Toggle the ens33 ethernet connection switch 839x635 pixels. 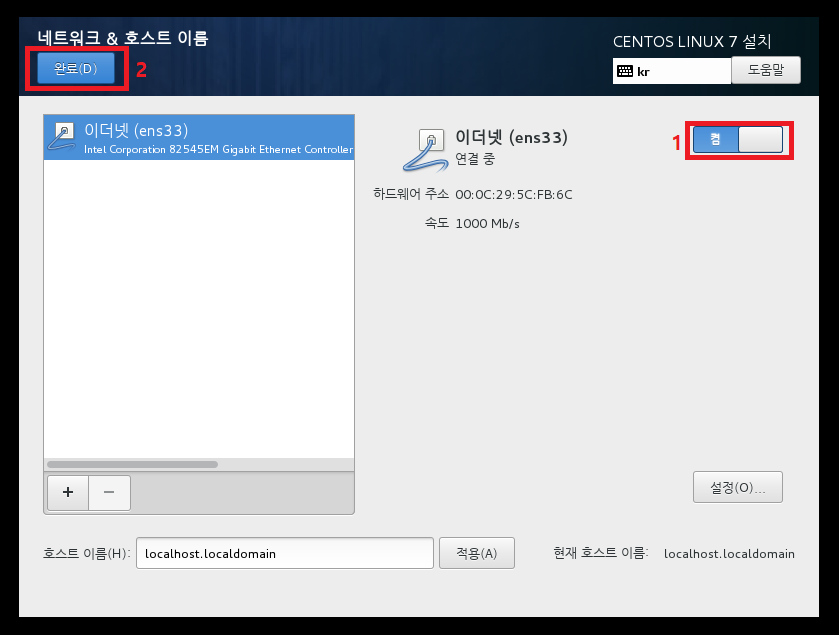click(738, 140)
